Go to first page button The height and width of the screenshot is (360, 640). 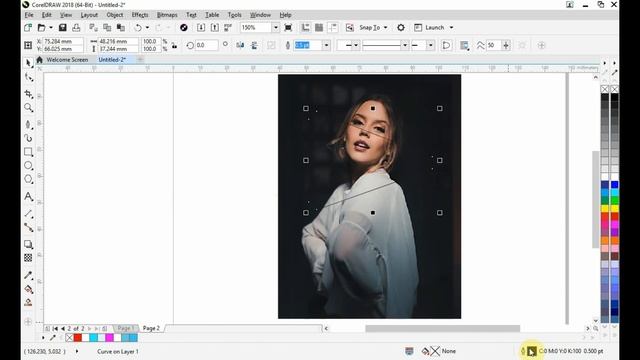(55, 328)
